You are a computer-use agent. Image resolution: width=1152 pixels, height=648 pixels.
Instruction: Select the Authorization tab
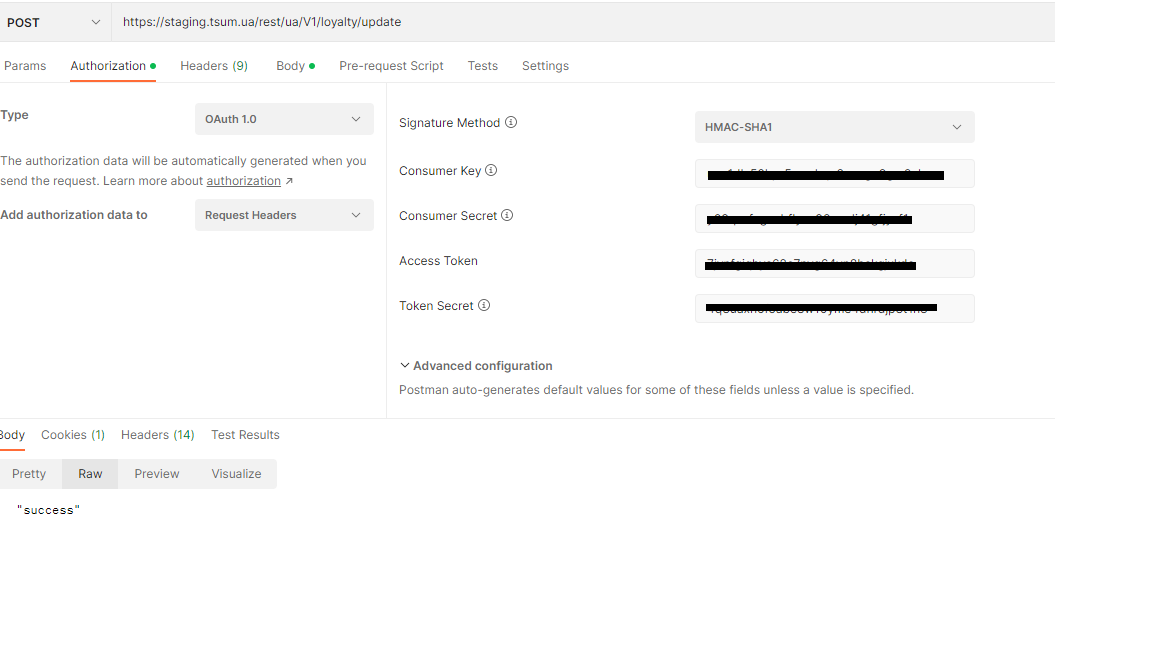112,66
